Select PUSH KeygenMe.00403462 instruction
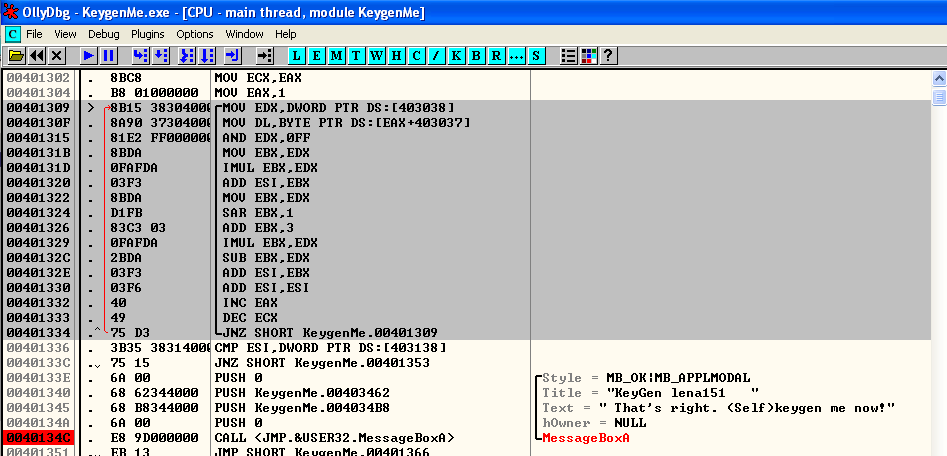Image resolution: width=947 pixels, height=456 pixels. (x=302, y=393)
